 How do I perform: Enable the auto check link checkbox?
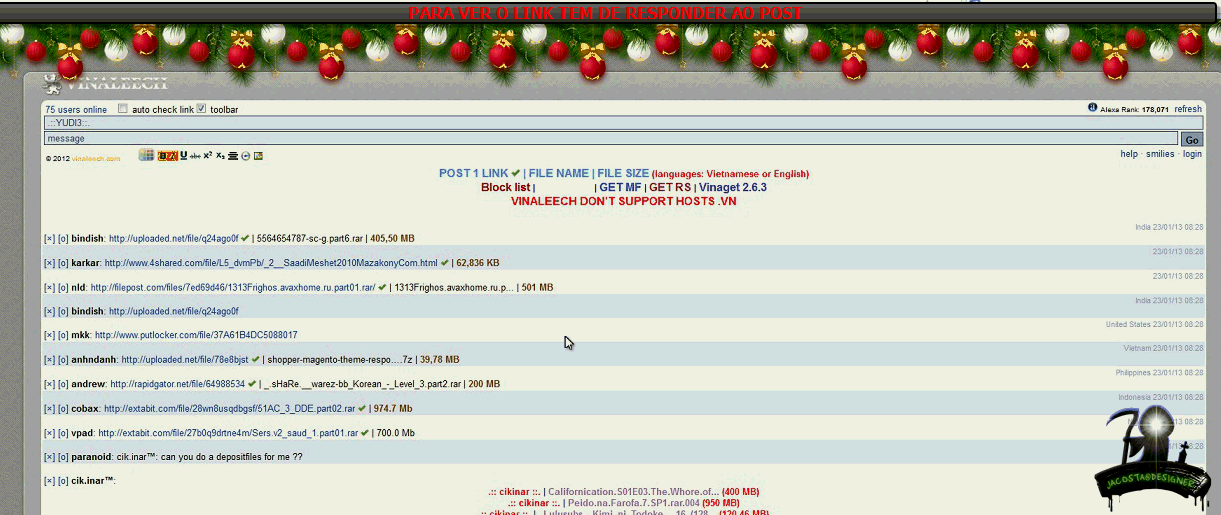pos(123,109)
